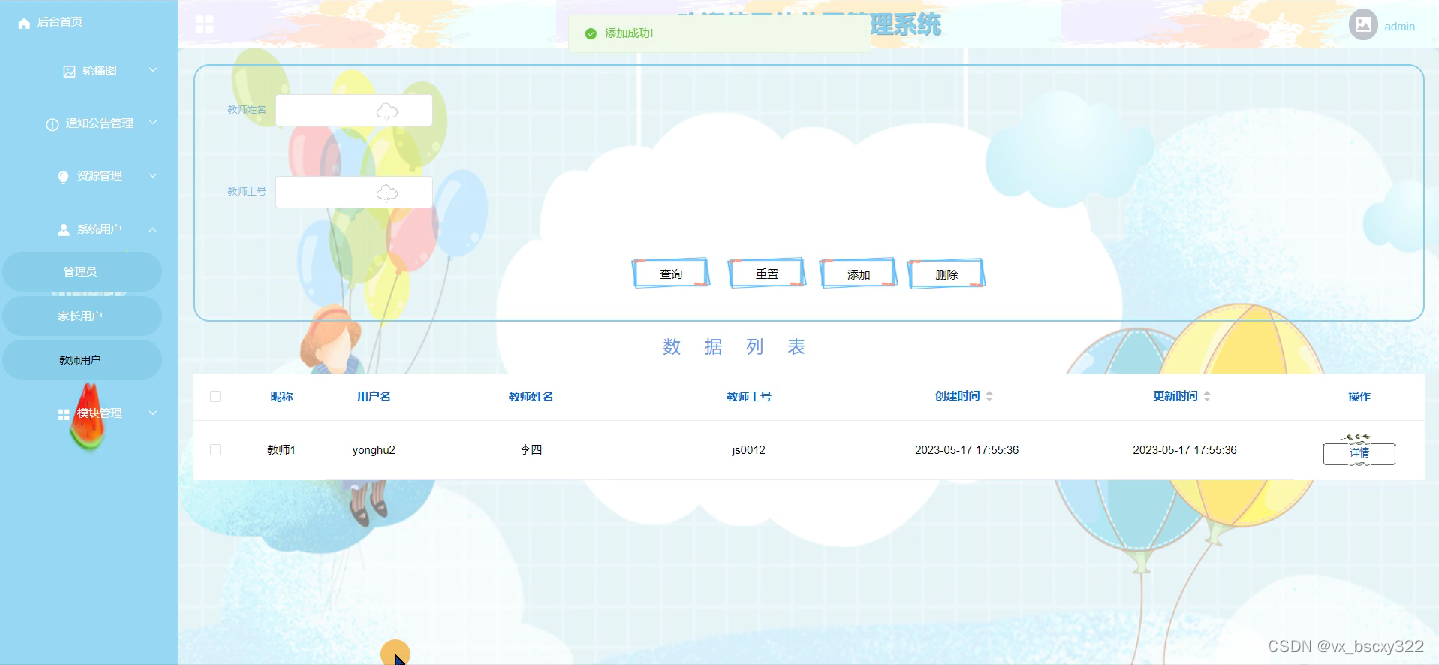The image size is (1439, 665).
Task: Click the 添加成功 notification message
Action: 629,33
